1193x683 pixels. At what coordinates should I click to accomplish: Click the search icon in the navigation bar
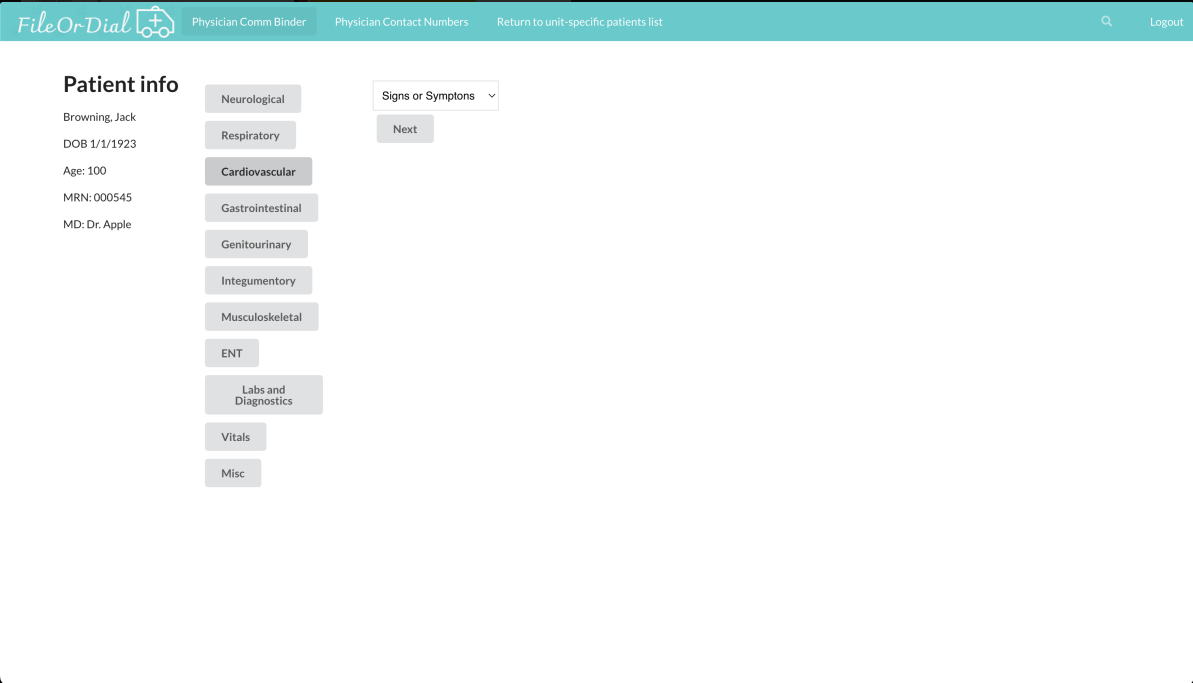click(x=1105, y=20)
